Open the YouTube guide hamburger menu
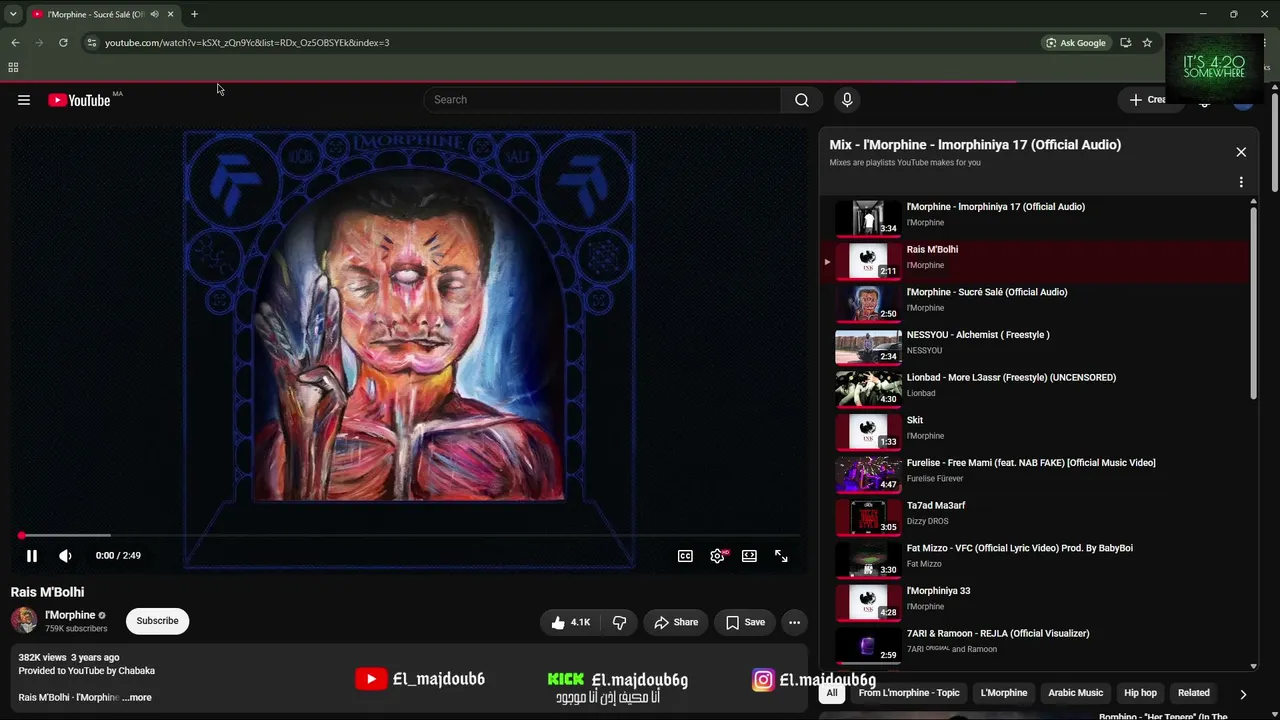This screenshot has height=720, width=1280. (x=24, y=100)
